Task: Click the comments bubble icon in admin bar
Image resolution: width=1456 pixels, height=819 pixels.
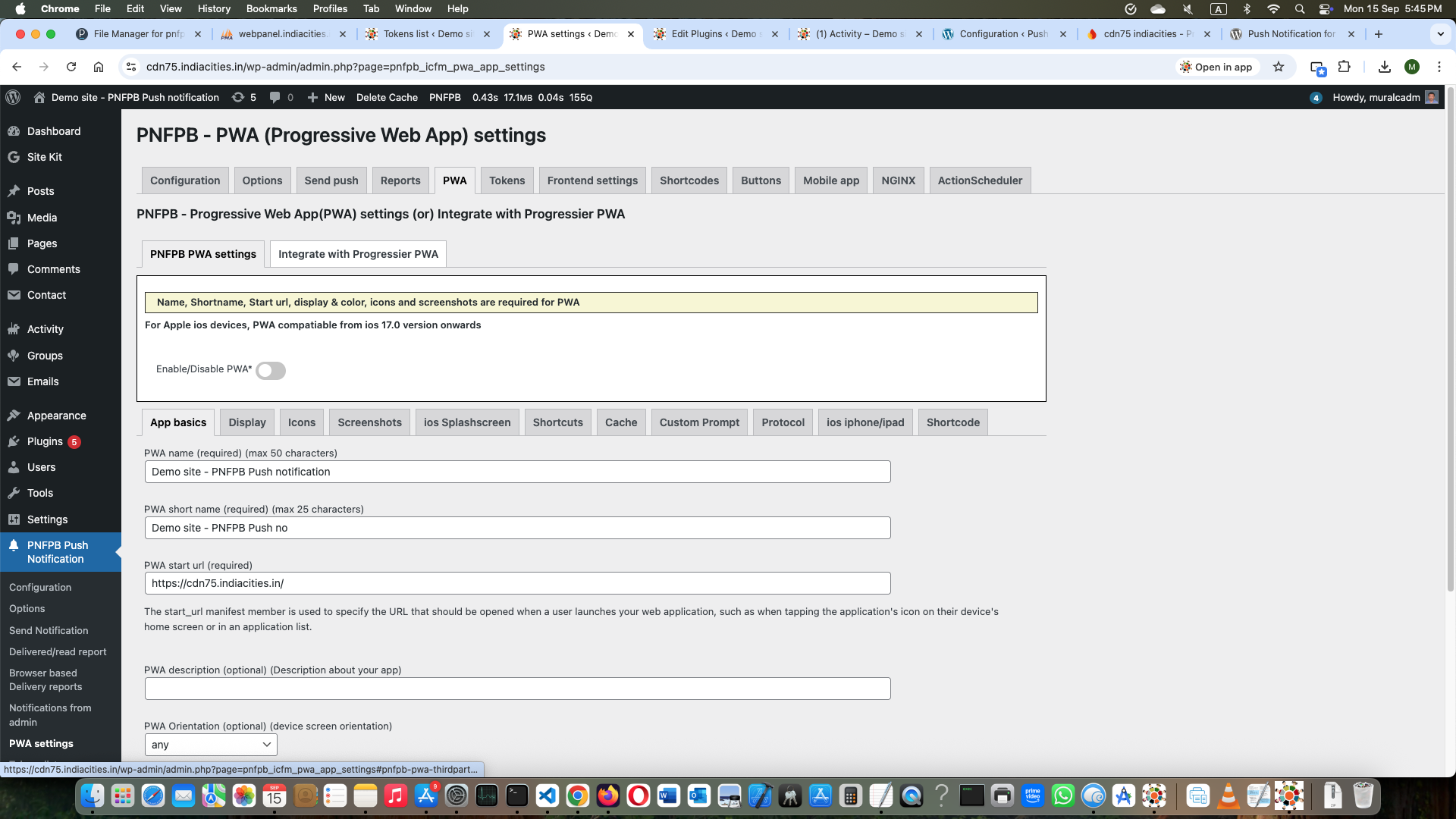Action: point(275,97)
